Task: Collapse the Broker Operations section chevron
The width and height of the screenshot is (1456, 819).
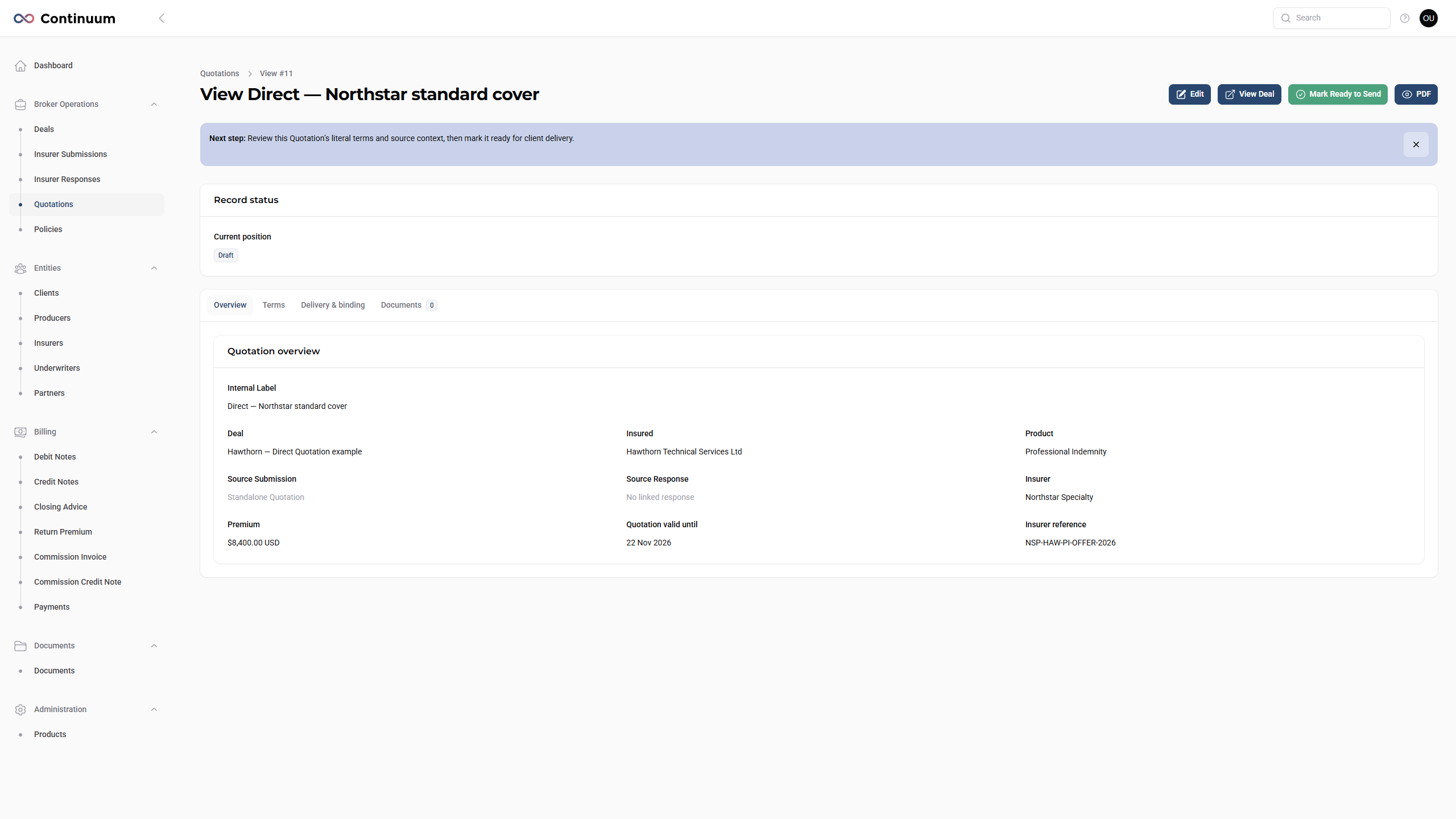Action: (154, 104)
